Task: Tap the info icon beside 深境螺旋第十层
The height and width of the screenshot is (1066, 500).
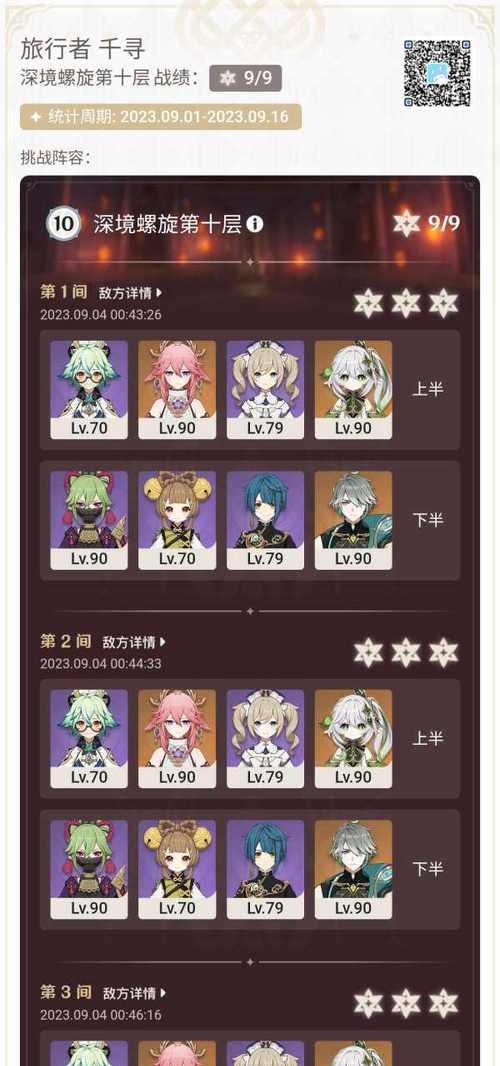Action: (x=254, y=224)
